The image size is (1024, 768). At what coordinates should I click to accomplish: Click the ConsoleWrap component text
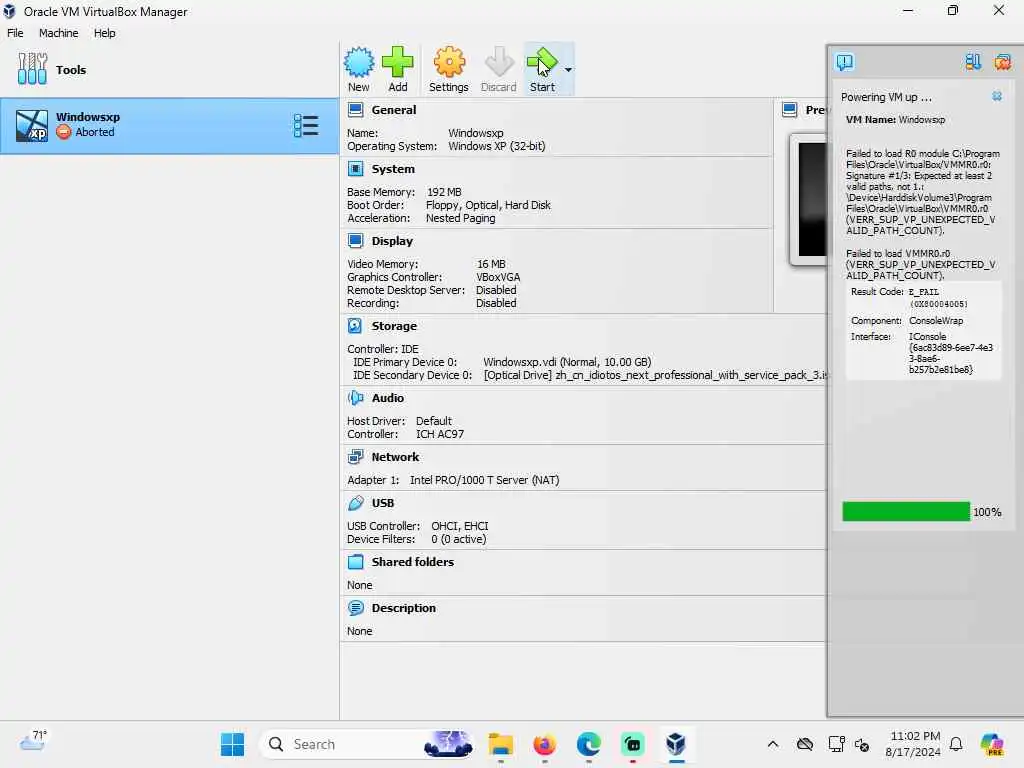(x=936, y=321)
